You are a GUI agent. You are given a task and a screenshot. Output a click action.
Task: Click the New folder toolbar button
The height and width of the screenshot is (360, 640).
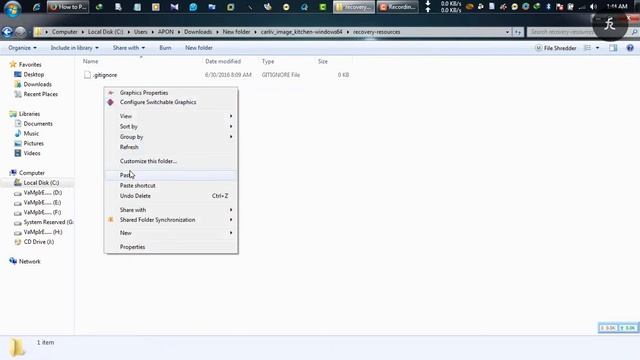click(x=199, y=48)
